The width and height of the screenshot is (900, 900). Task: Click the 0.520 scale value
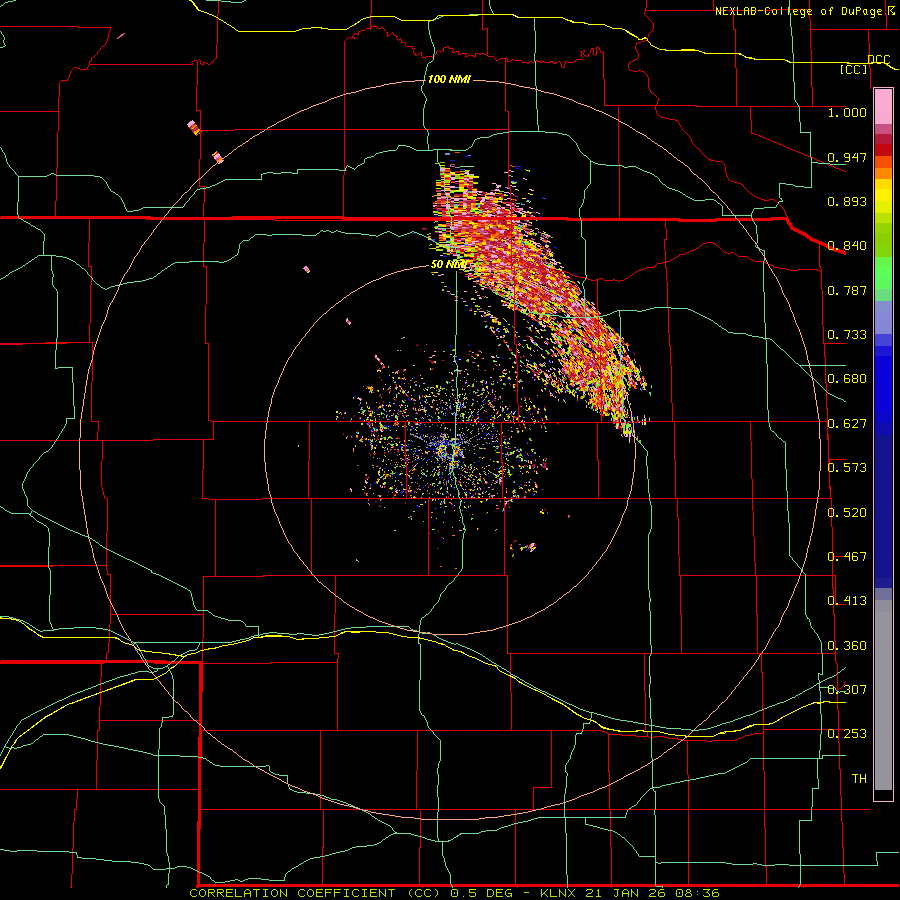click(847, 513)
